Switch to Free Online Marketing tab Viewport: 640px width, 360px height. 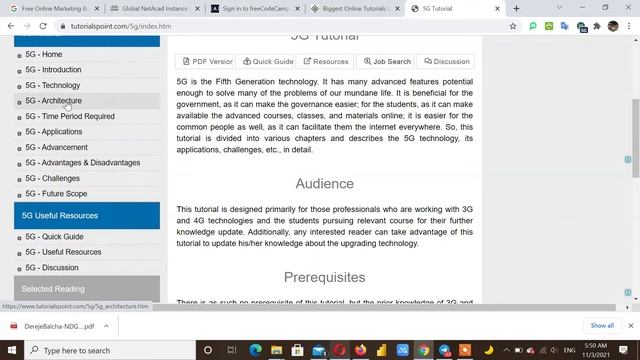pos(54,9)
